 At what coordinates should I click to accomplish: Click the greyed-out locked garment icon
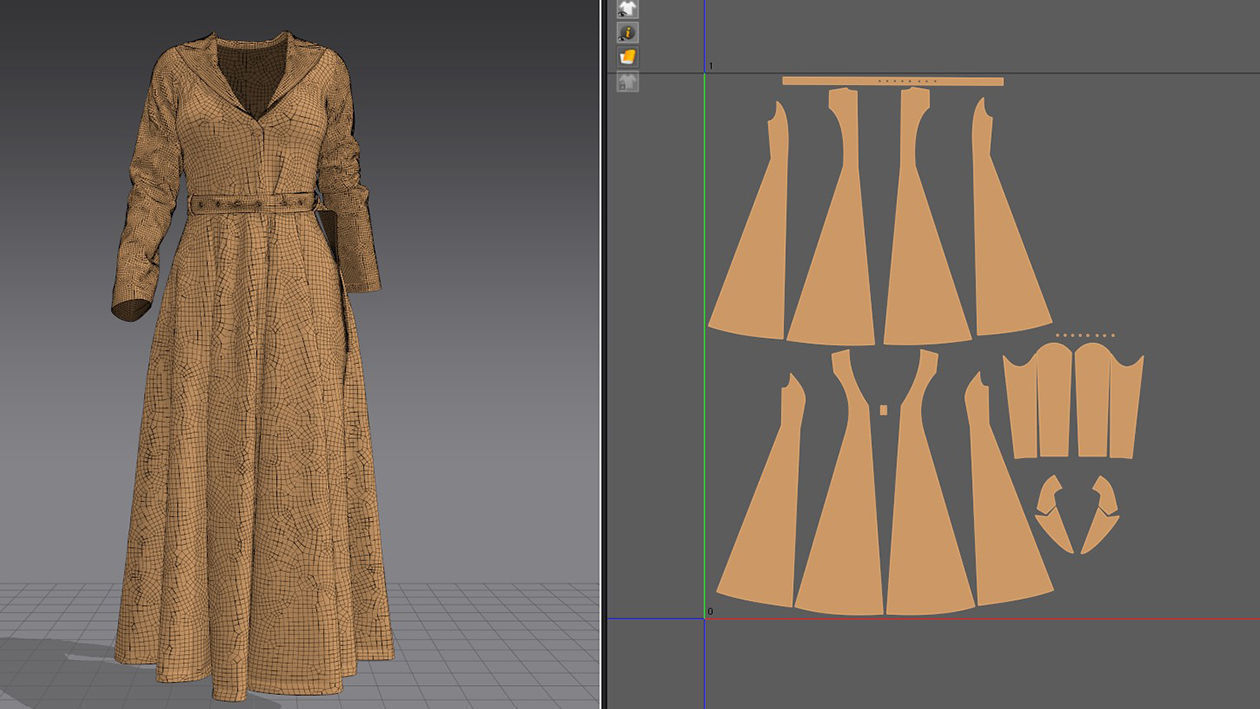(628, 82)
